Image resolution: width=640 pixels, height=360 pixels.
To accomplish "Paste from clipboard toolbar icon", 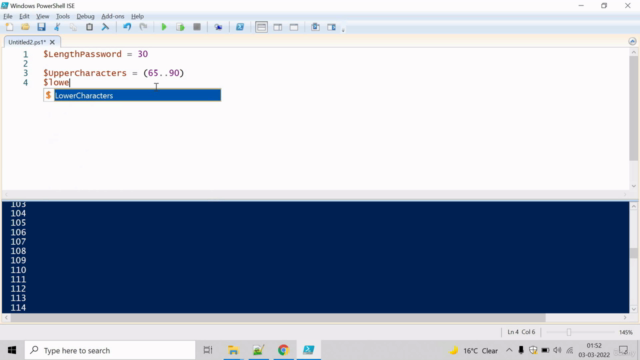I will 89,27.
